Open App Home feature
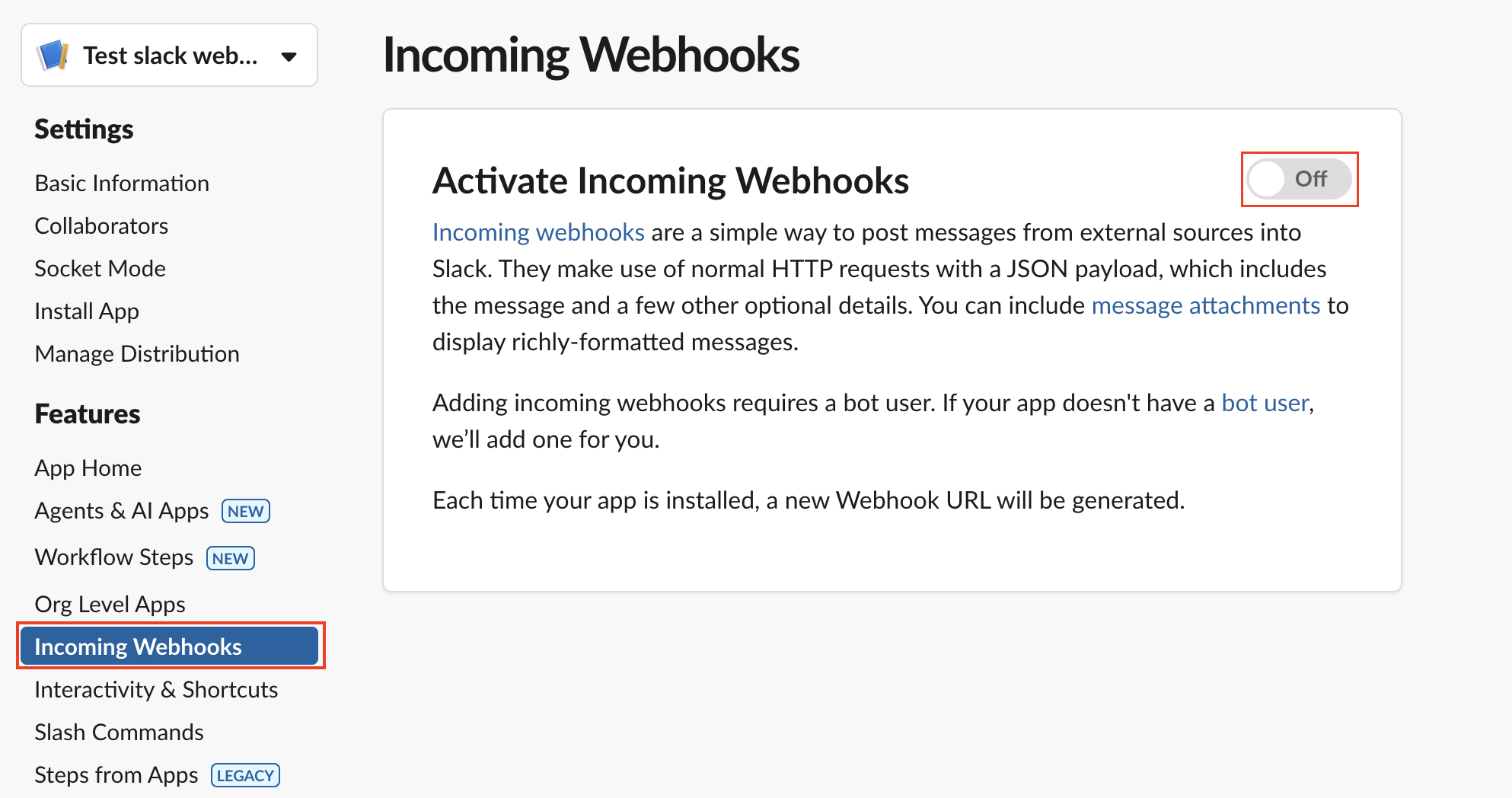 (88, 468)
